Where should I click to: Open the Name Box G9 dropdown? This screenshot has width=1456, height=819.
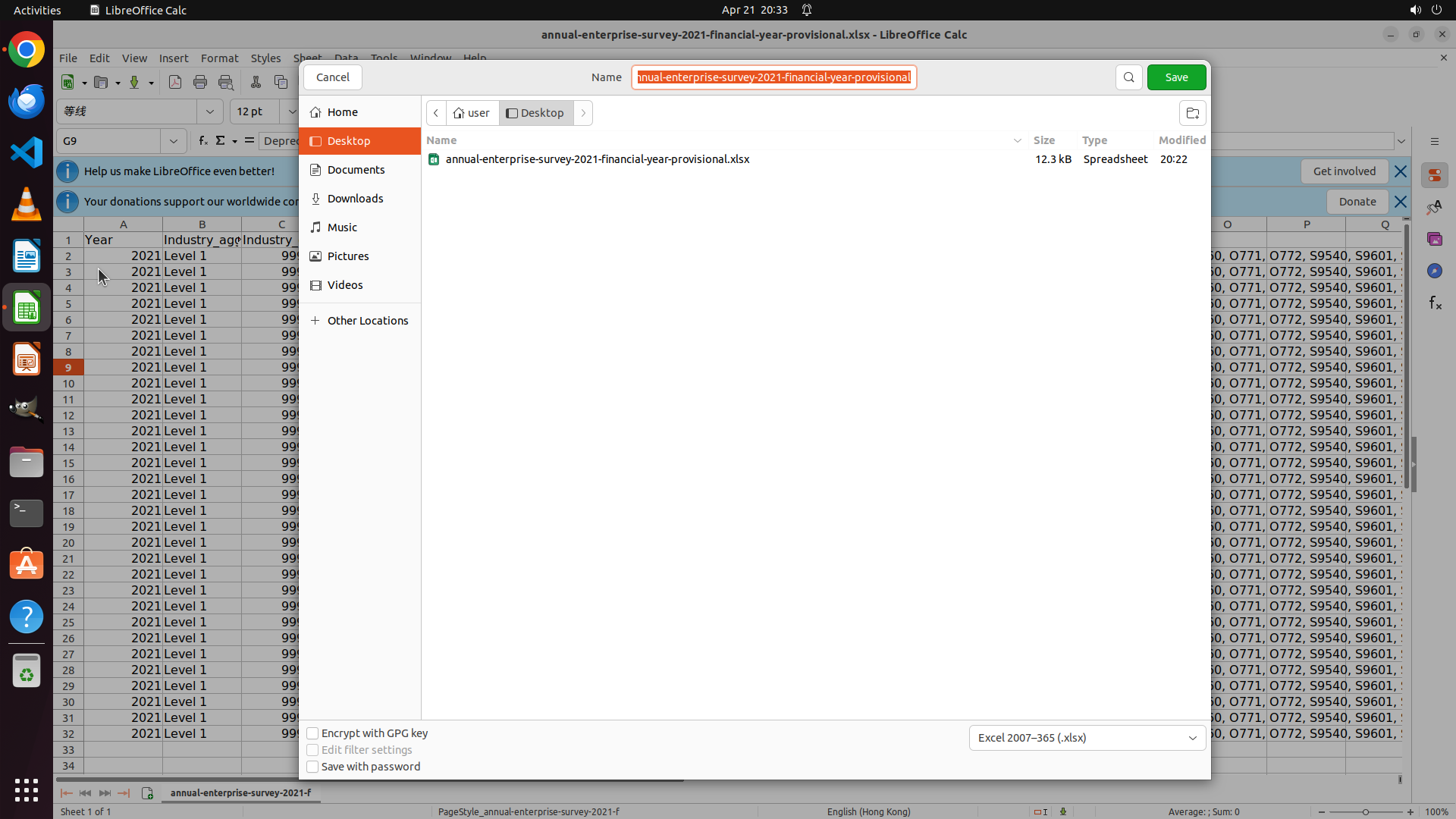click(x=173, y=141)
